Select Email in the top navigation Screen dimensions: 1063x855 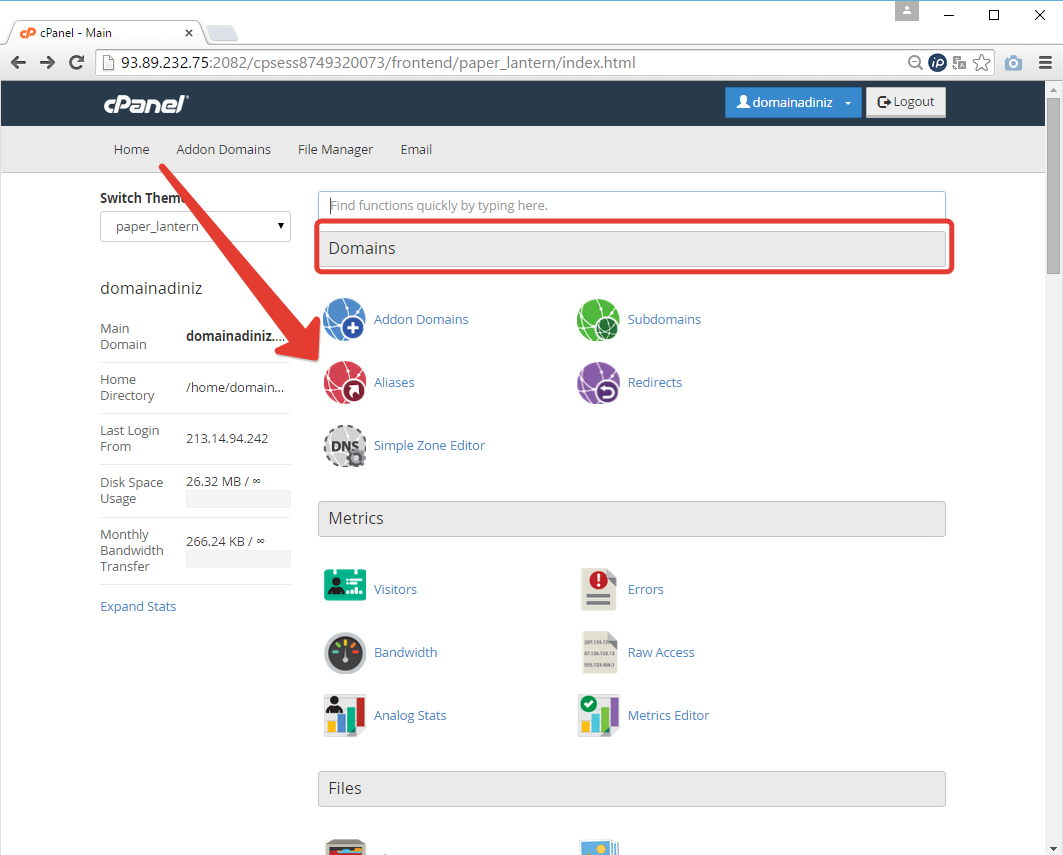pos(416,150)
